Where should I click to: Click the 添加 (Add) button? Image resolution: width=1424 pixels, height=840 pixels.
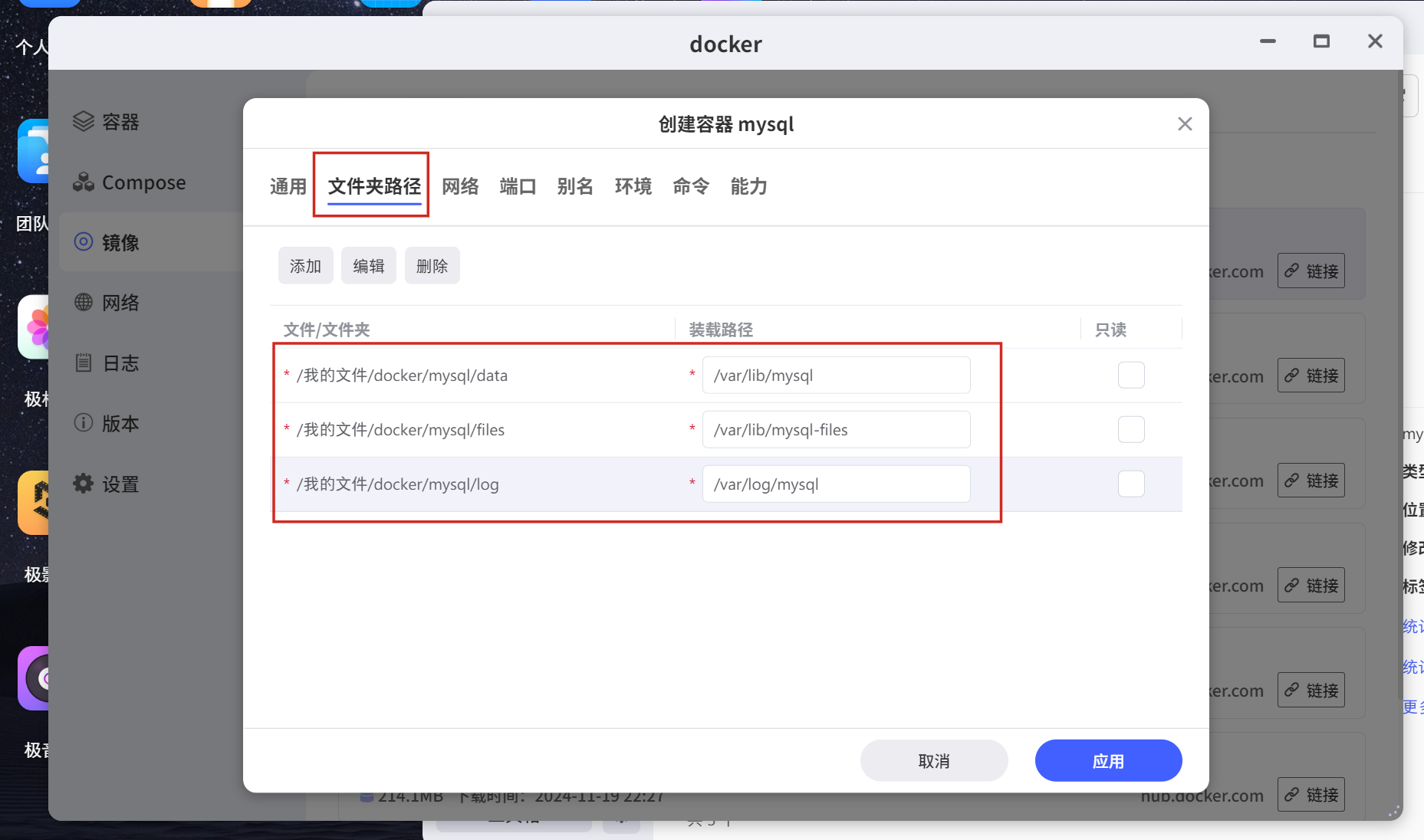point(305,266)
